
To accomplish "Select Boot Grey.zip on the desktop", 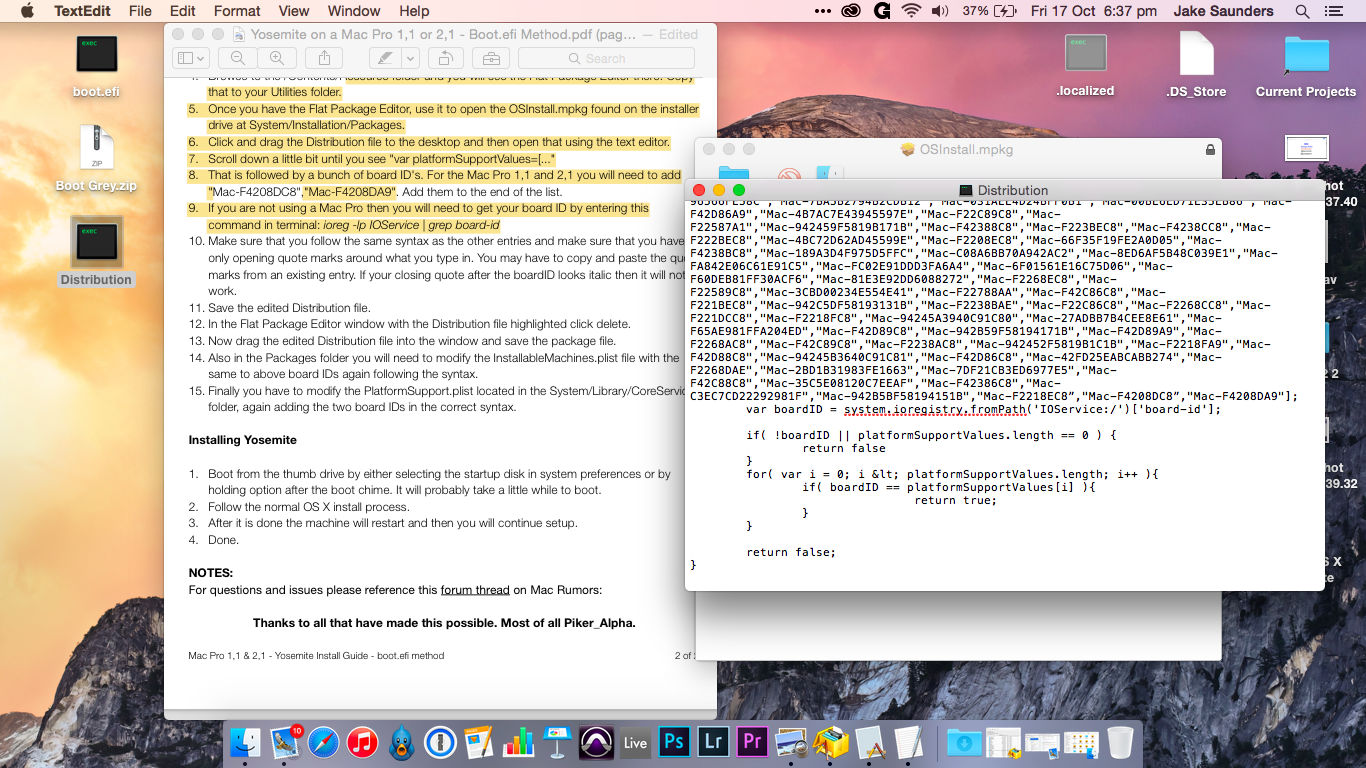I will pyautogui.click(x=96, y=160).
